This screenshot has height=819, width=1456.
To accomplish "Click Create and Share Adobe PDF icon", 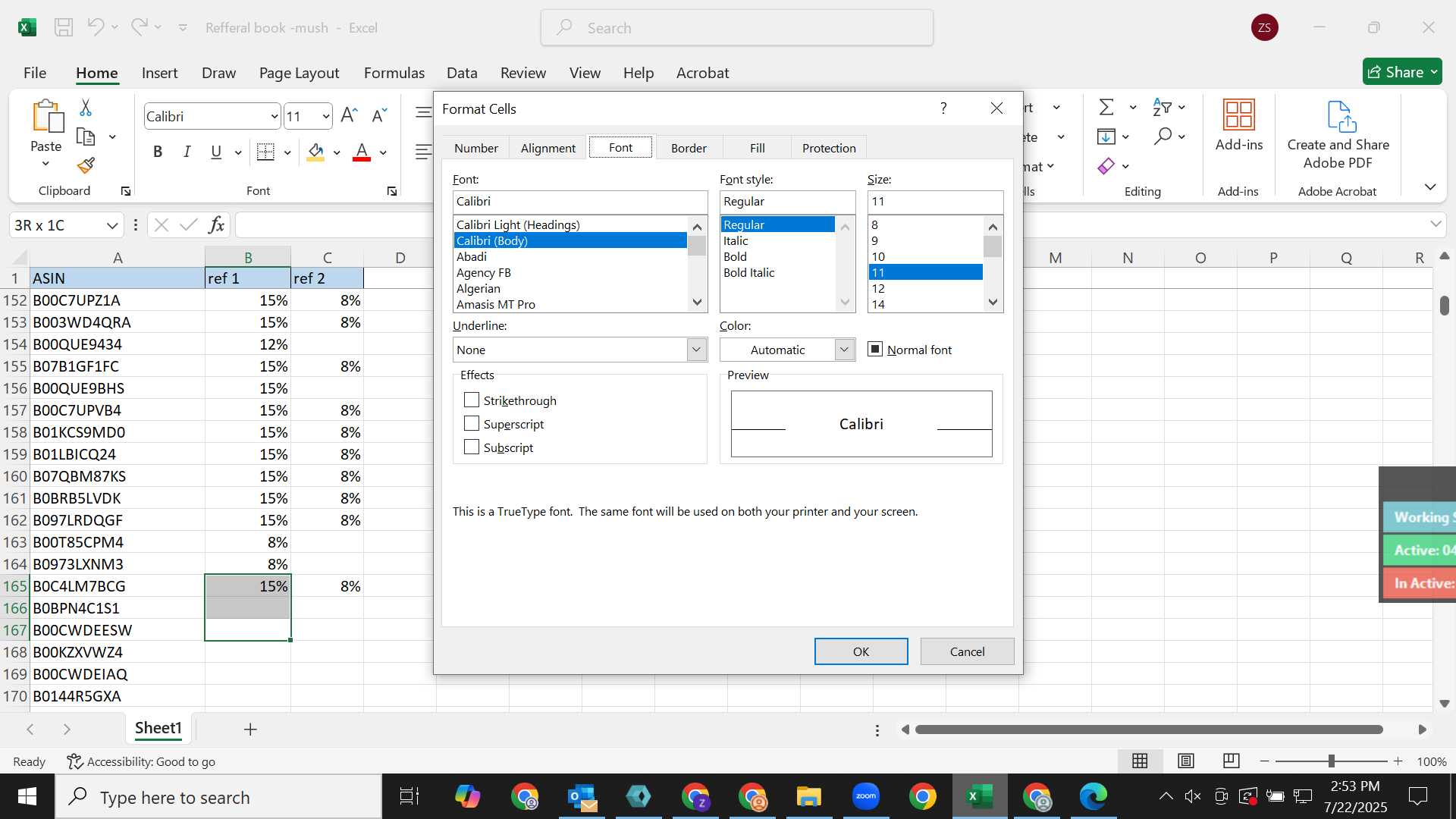I will pos(1340,116).
